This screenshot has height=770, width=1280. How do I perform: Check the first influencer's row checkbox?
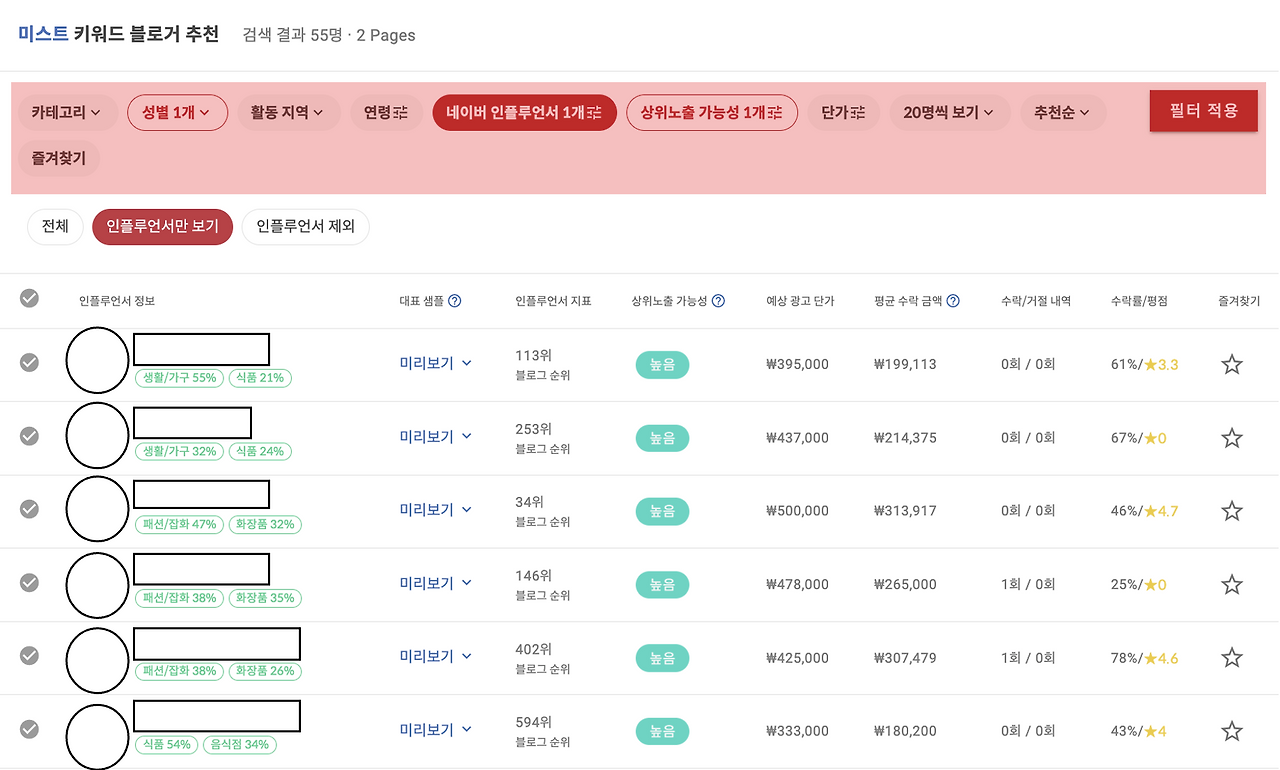[29, 364]
